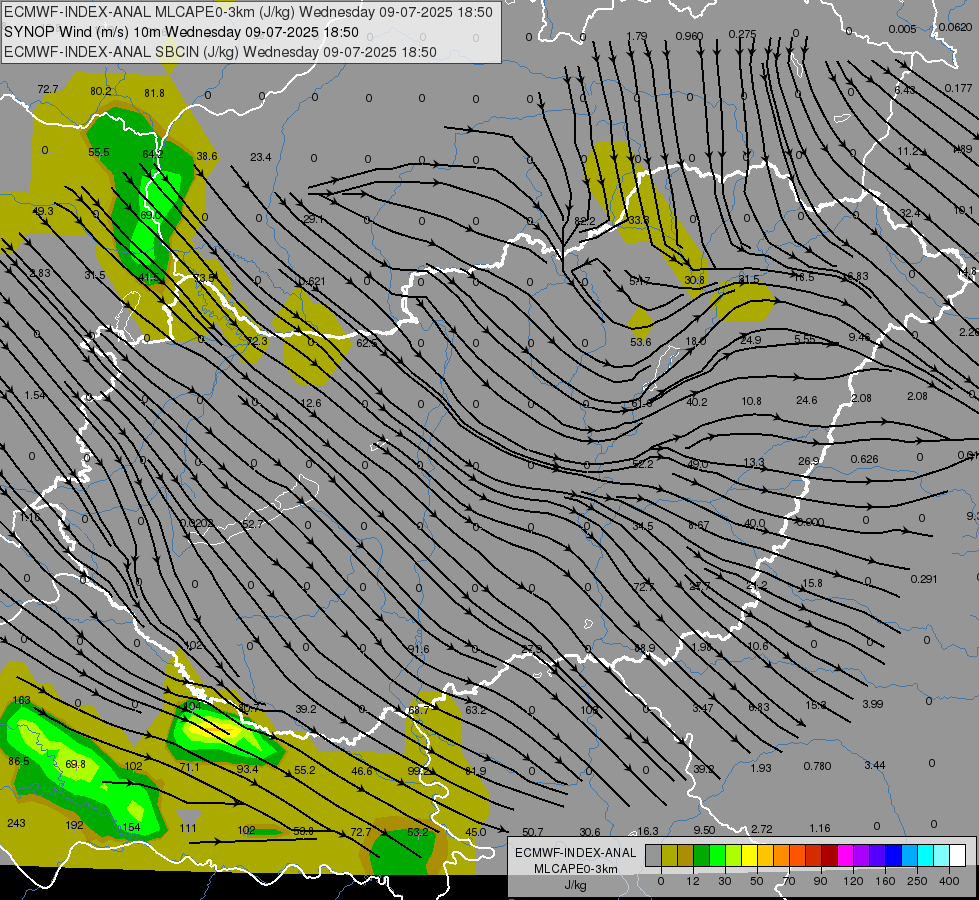Click map value 55.5

point(99,152)
